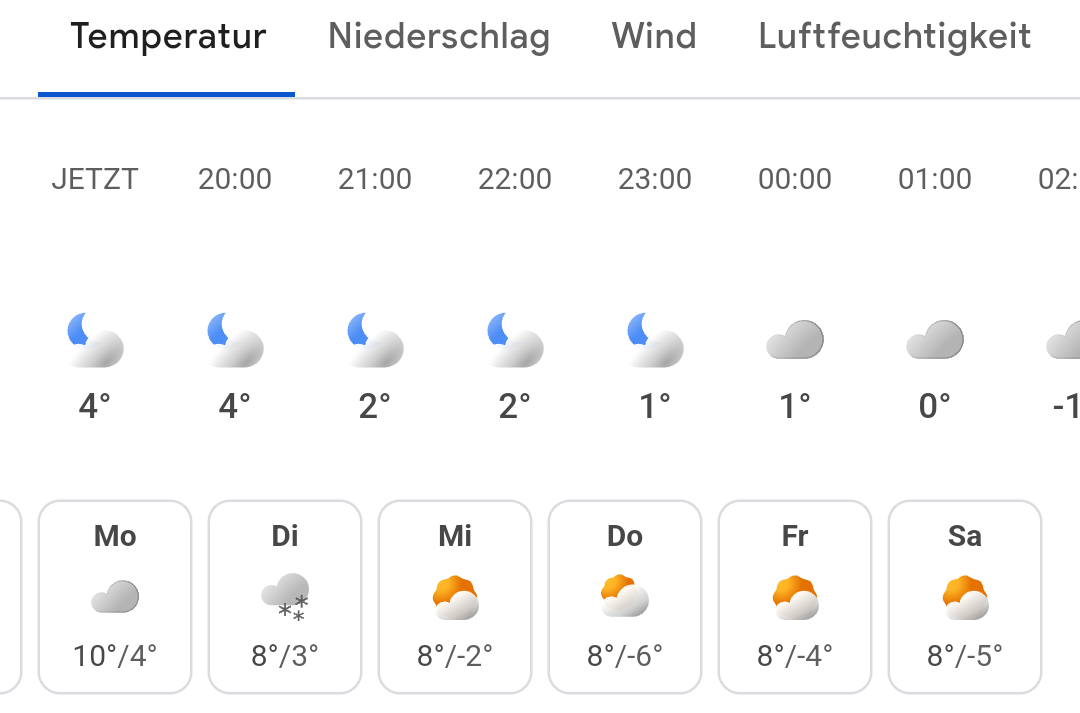The image size is (1080, 713).
Task: Switch to the Niederschlag tab
Action: tap(439, 37)
